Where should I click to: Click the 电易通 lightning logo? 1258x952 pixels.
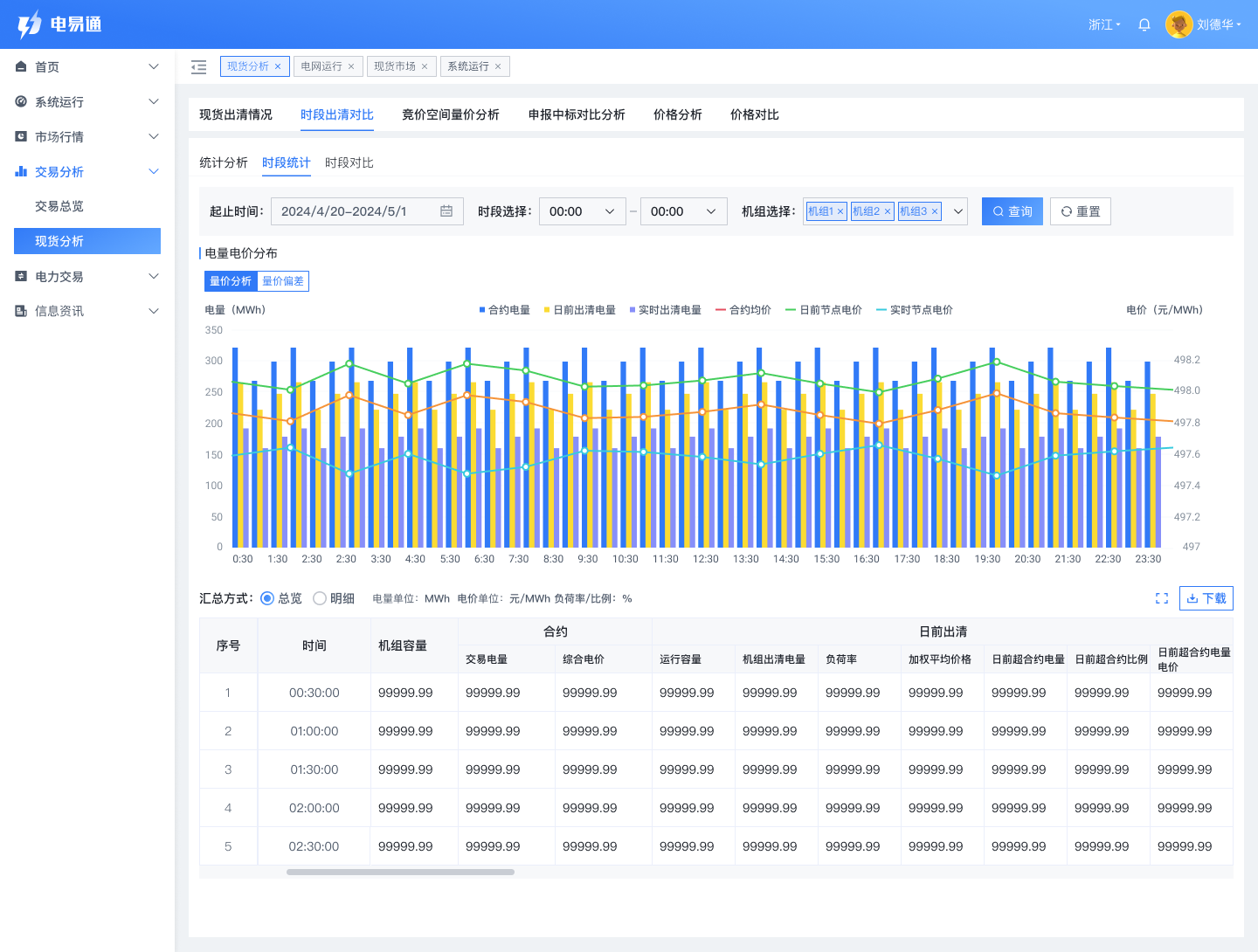coord(30,24)
